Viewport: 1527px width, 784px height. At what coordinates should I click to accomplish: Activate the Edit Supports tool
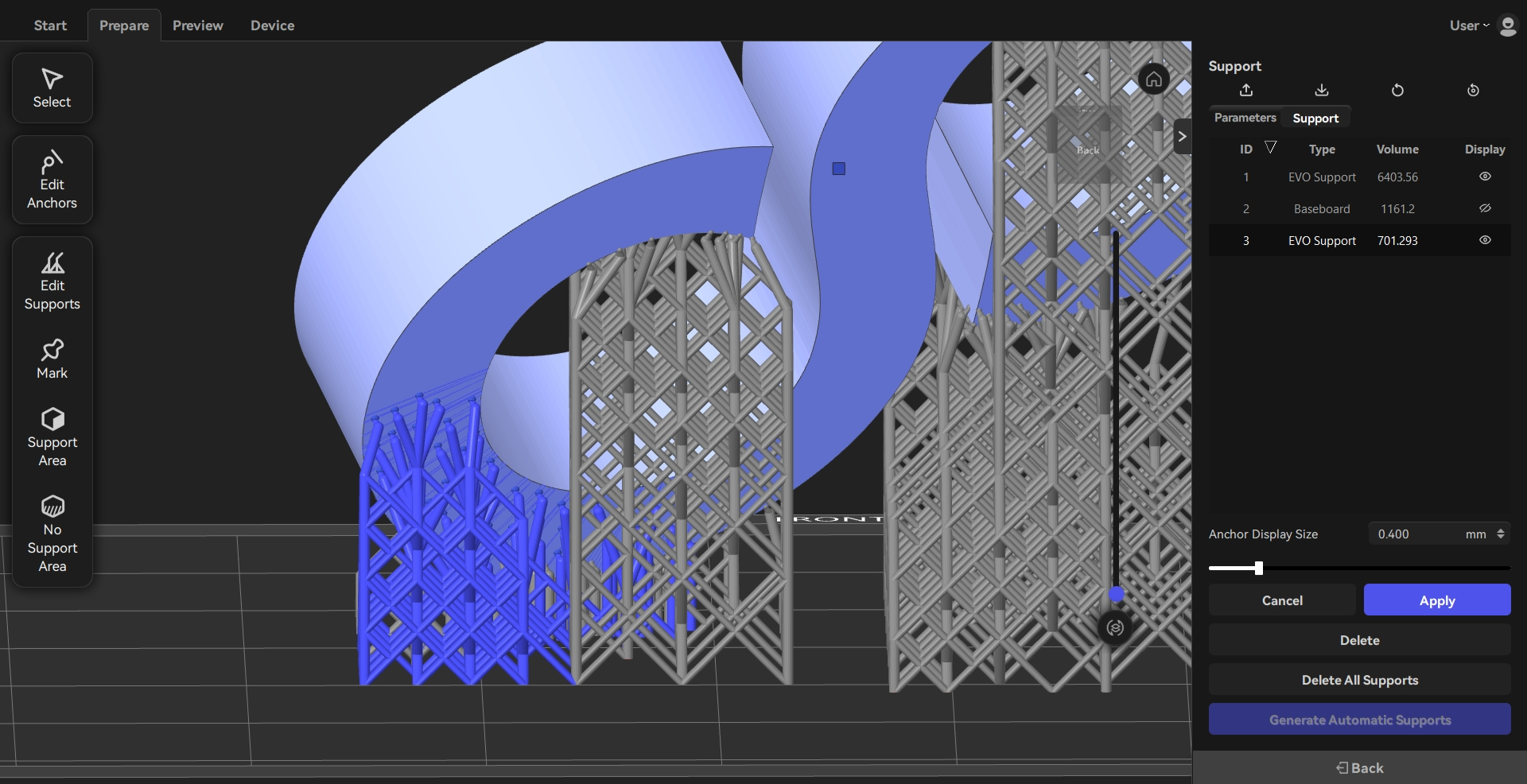[52, 281]
